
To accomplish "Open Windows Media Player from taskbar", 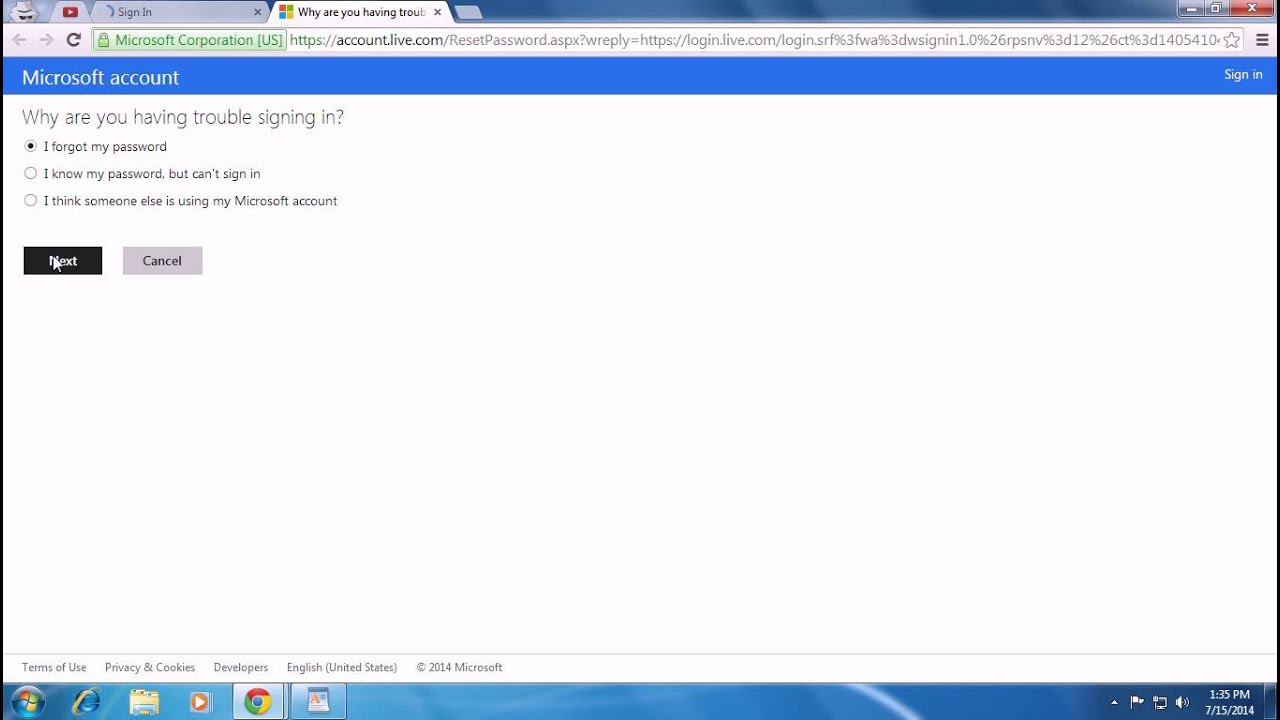I will pyautogui.click(x=201, y=702).
